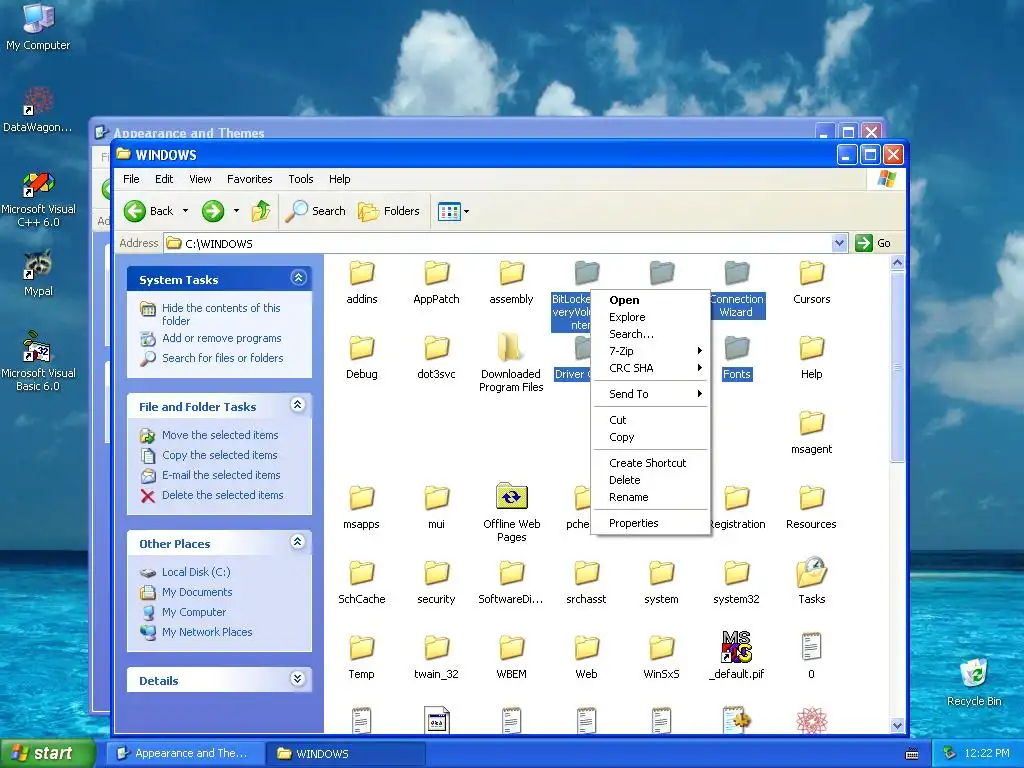This screenshot has height=768, width=1024.
Task: Open the Edit menu
Action: [164, 179]
